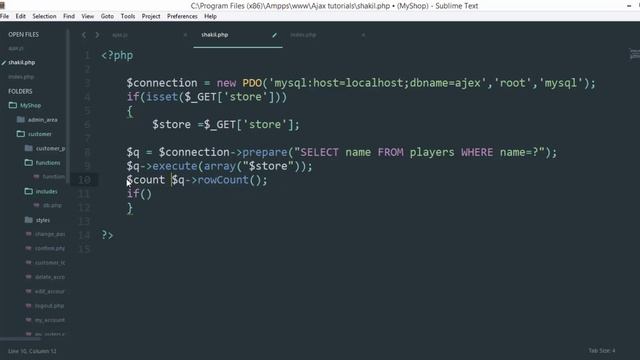Screen dimensions: 640x360
Task: Open the Help menu
Action: (x=210, y=16)
